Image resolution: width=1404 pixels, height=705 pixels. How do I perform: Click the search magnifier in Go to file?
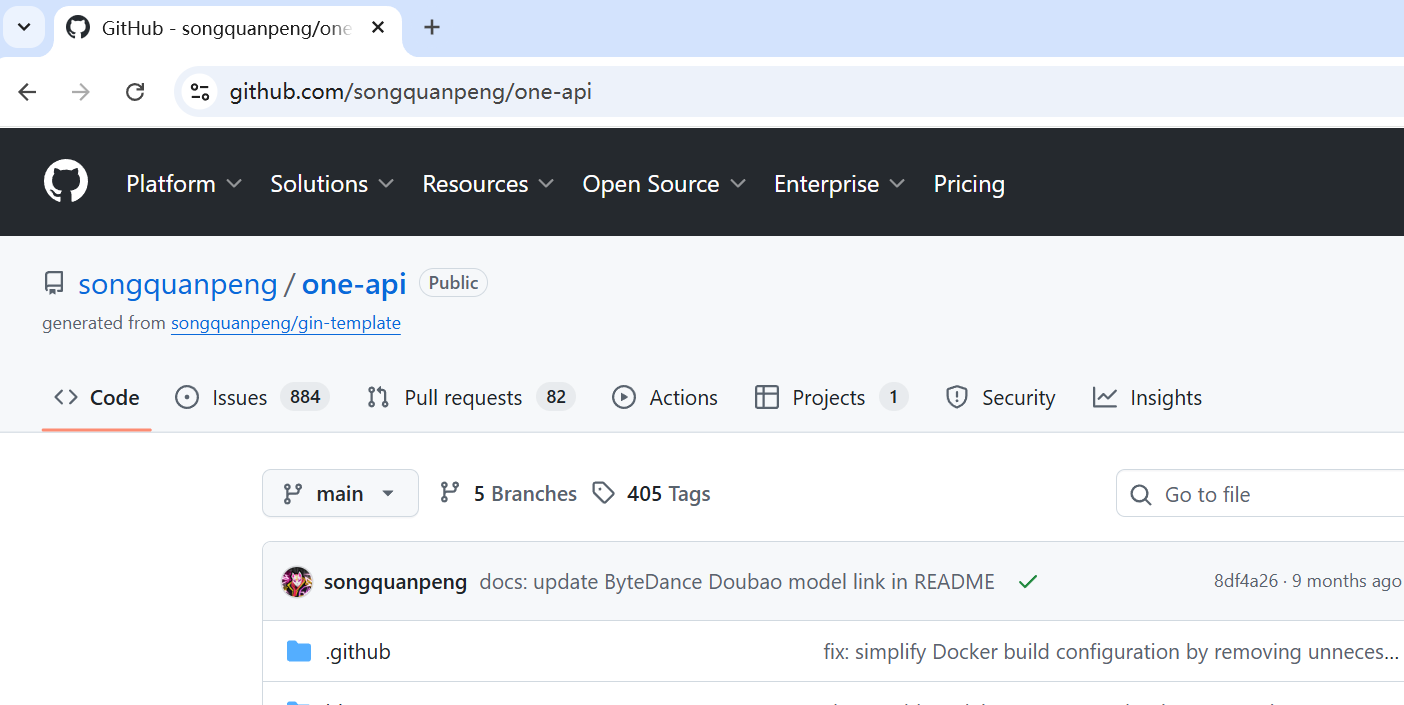click(1140, 494)
